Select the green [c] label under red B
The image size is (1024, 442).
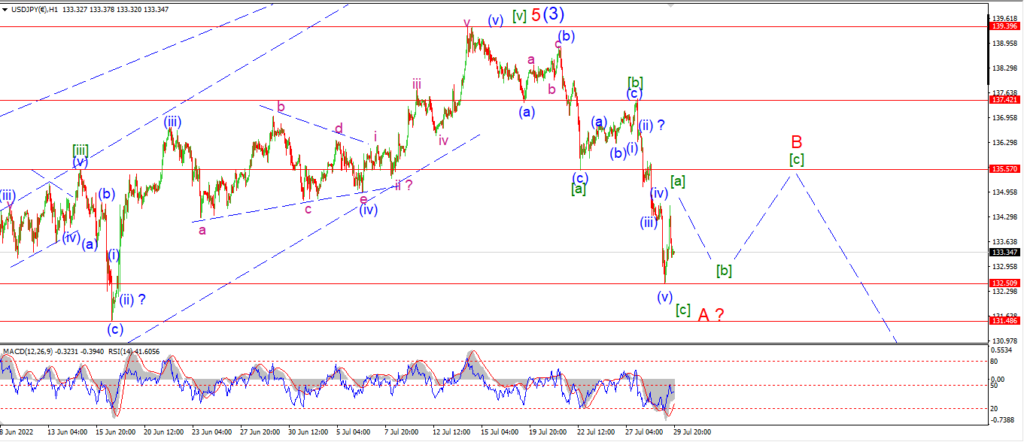796,159
